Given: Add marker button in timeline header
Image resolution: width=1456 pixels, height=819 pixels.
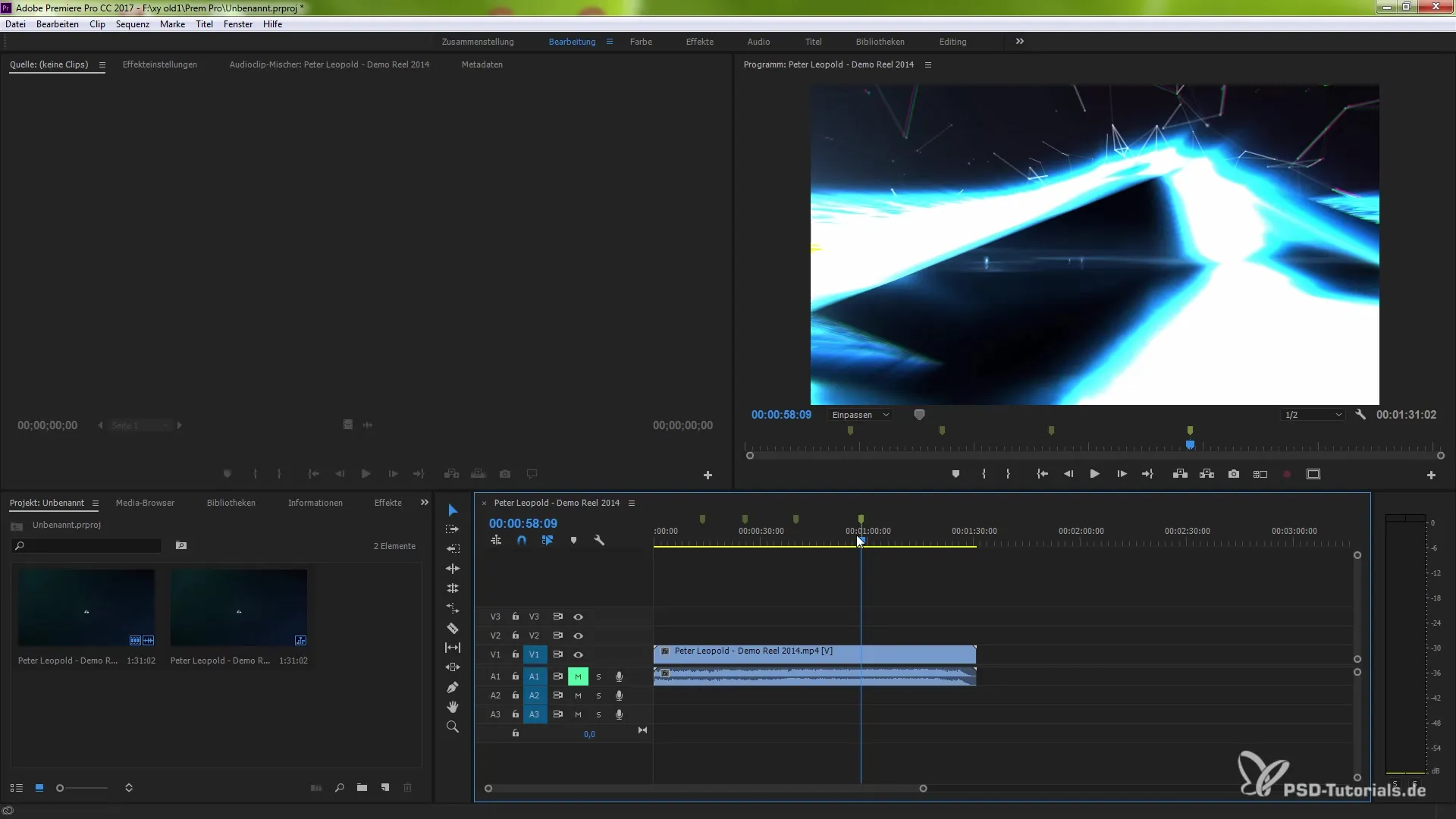Looking at the screenshot, I should point(573,541).
